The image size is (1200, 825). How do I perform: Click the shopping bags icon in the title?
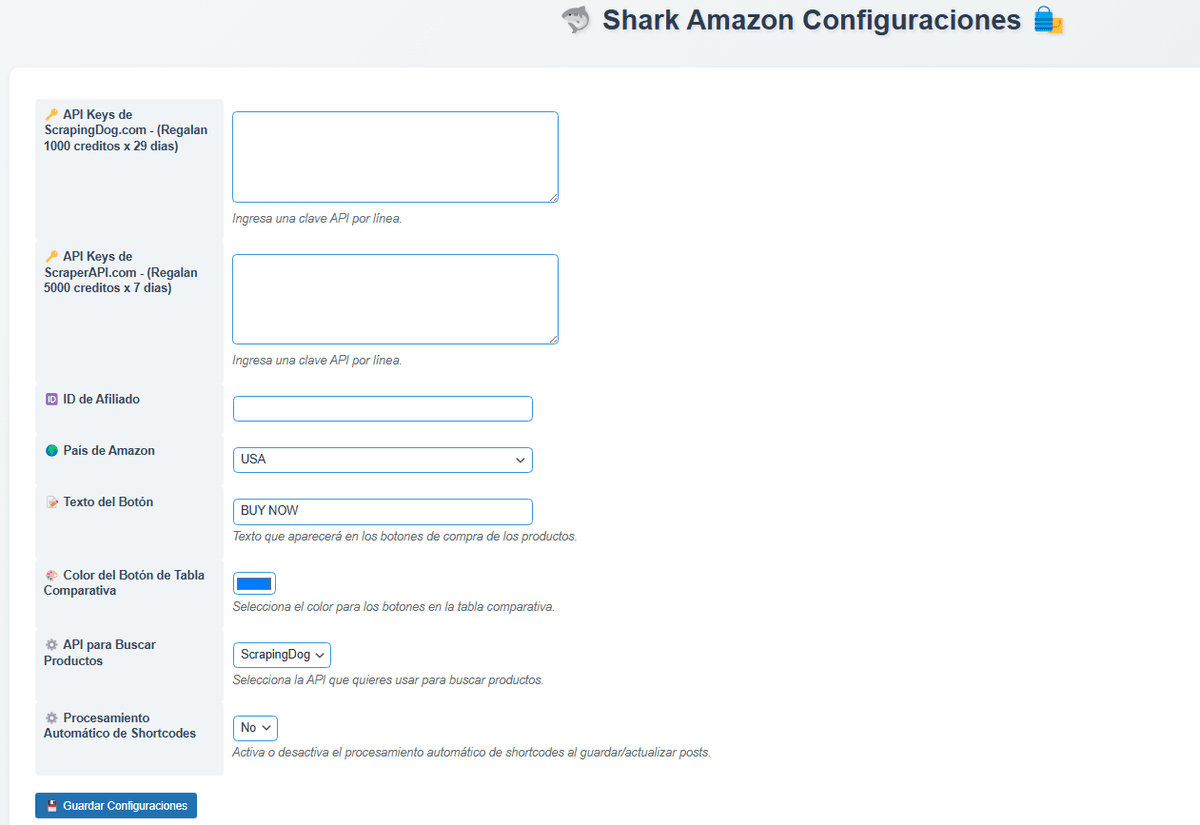(1048, 21)
